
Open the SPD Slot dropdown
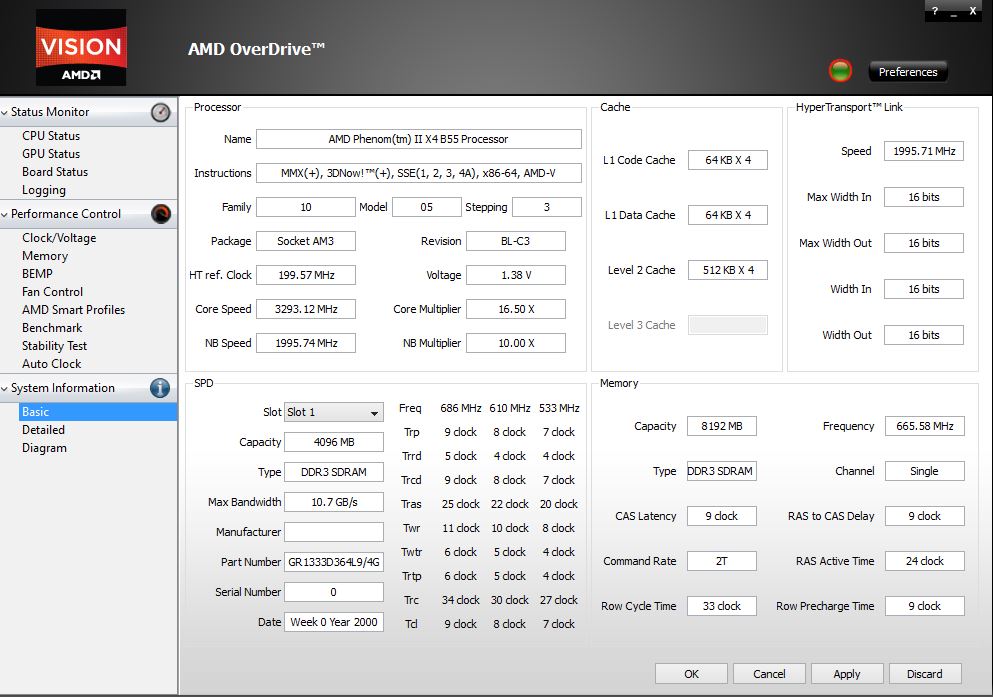(334, 412)
